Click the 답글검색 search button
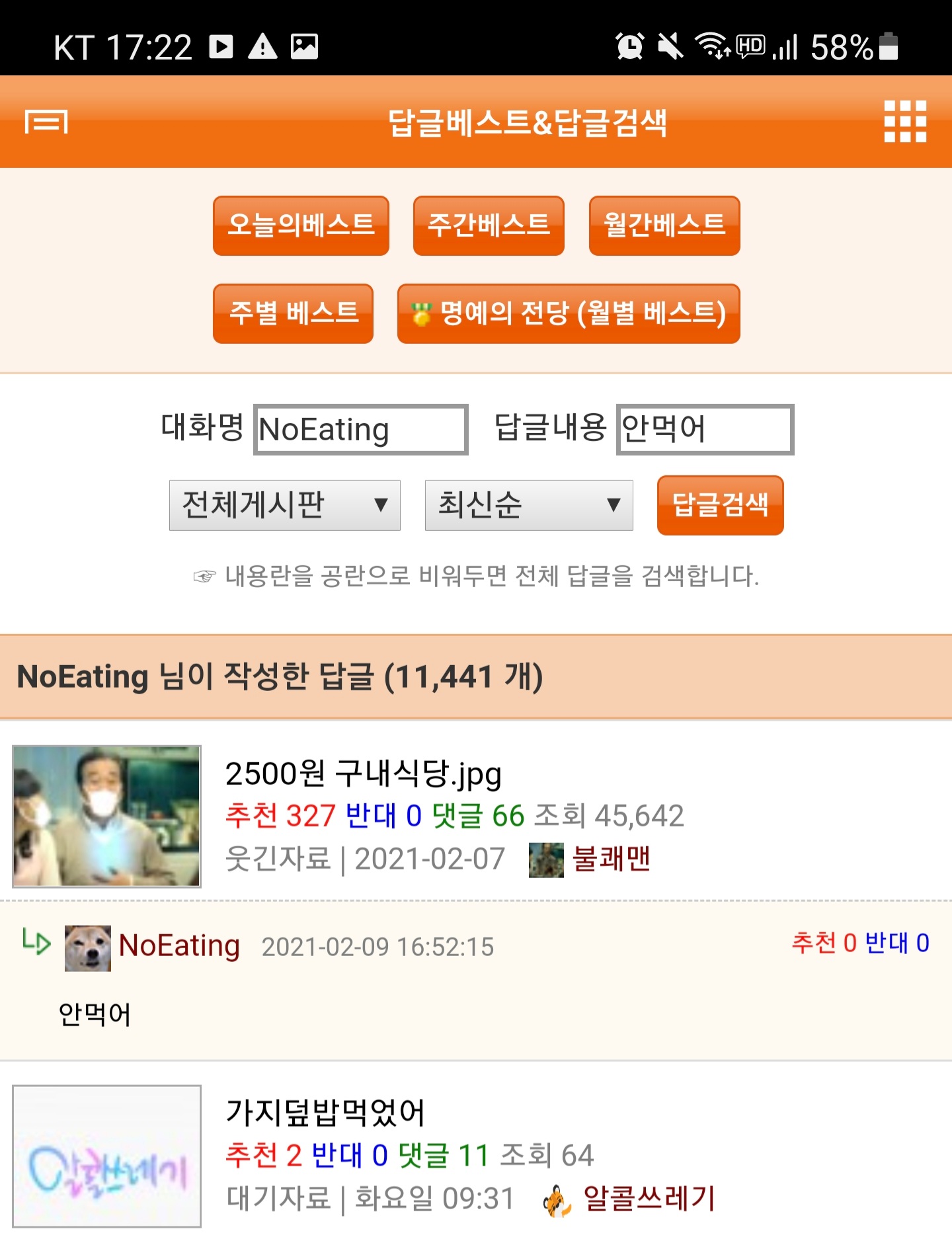This screenshot has height=1237, width=952. (x=721, y=505)
